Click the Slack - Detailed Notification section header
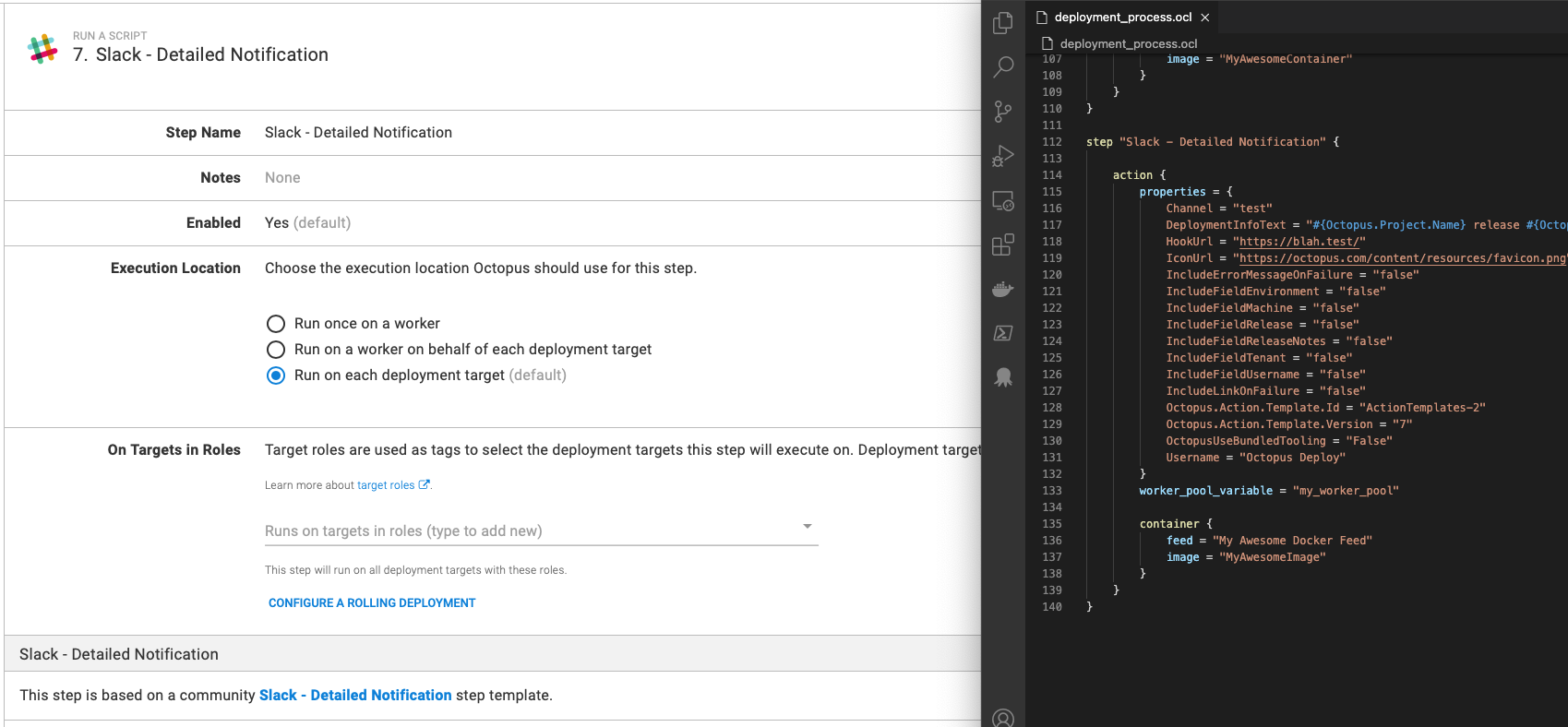This screenshot has width=1568, height=727. click(493, 654)
